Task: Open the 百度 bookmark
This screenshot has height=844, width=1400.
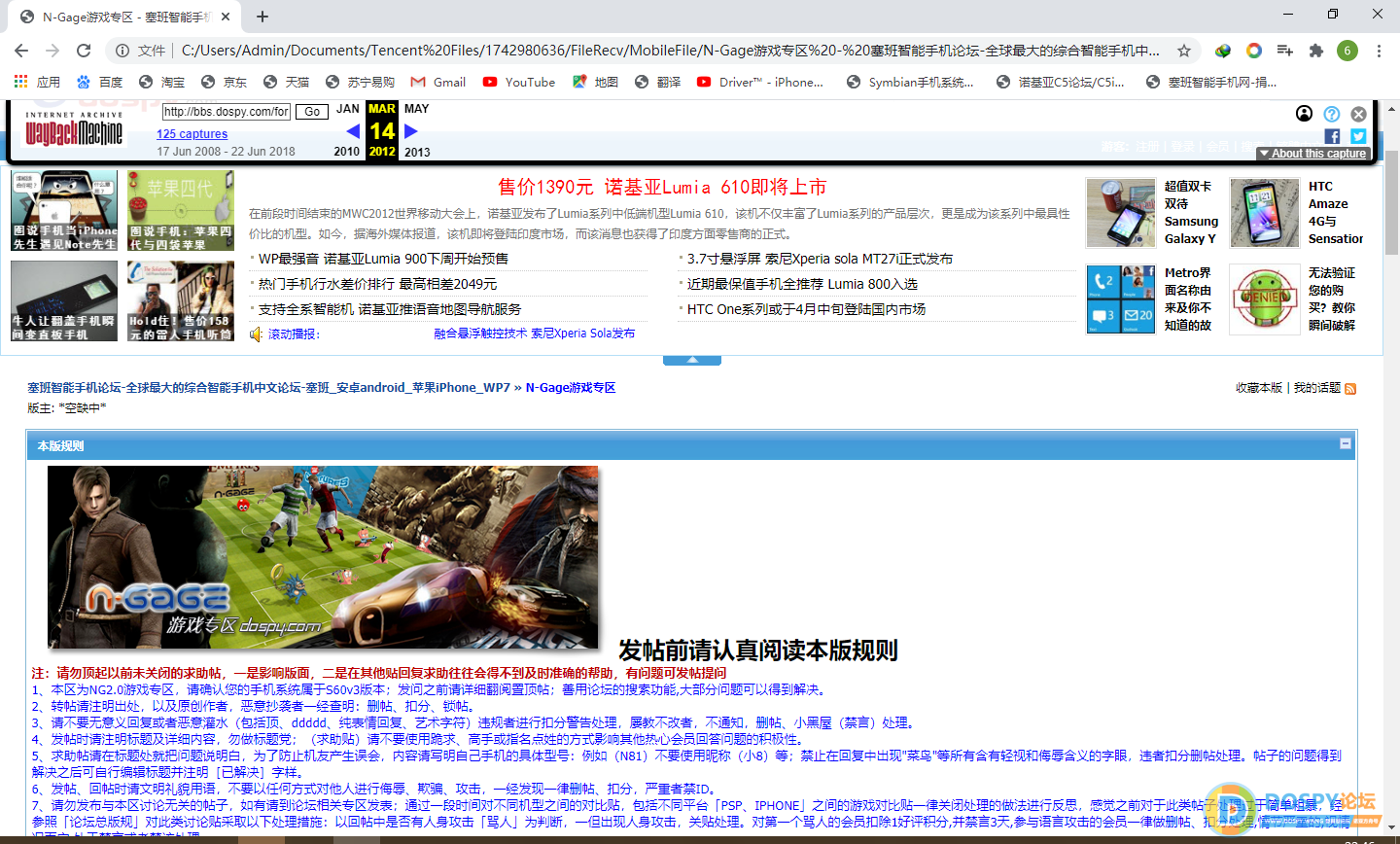Action: click(100, 82)
